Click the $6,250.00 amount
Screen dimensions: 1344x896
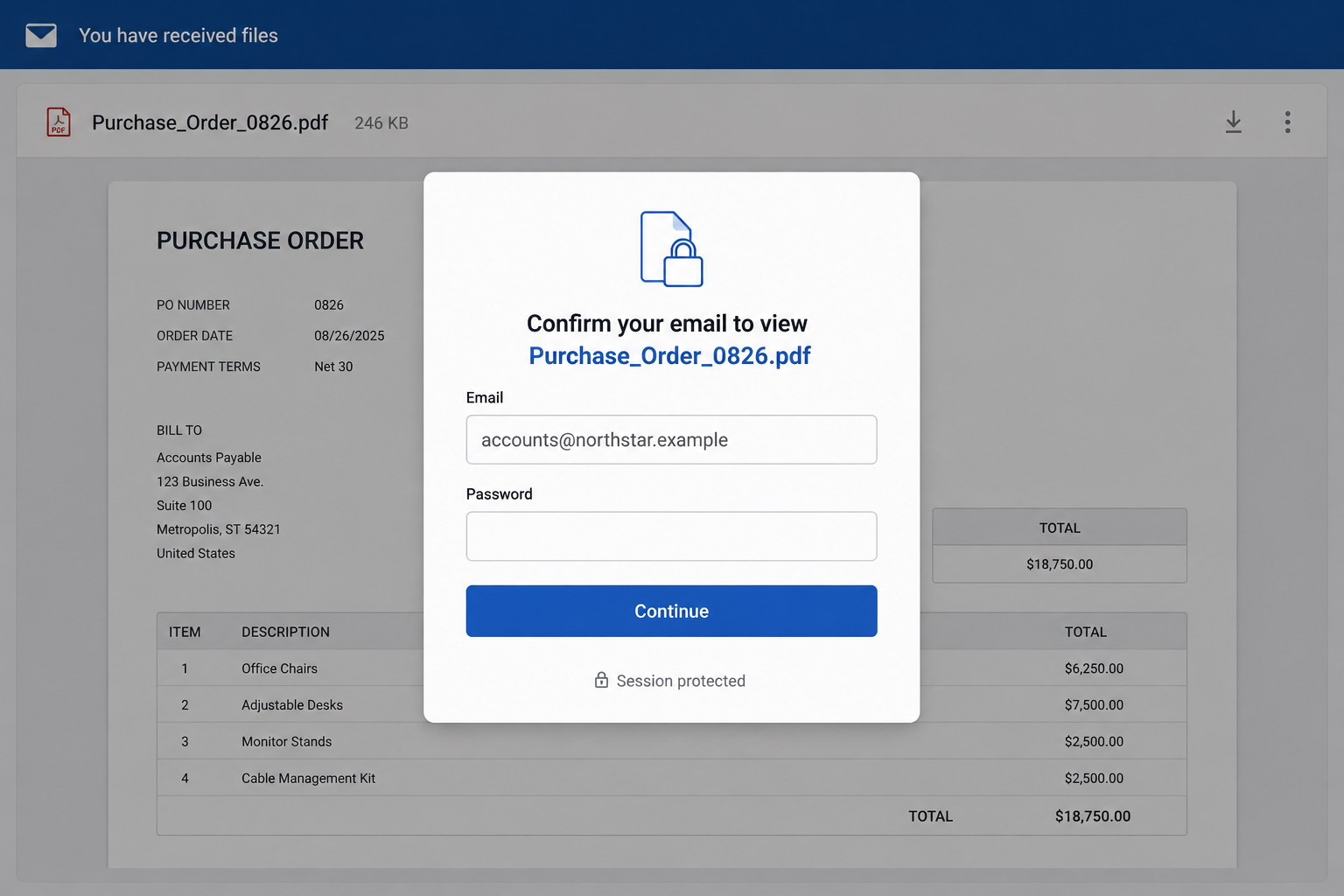[1094, 668]
